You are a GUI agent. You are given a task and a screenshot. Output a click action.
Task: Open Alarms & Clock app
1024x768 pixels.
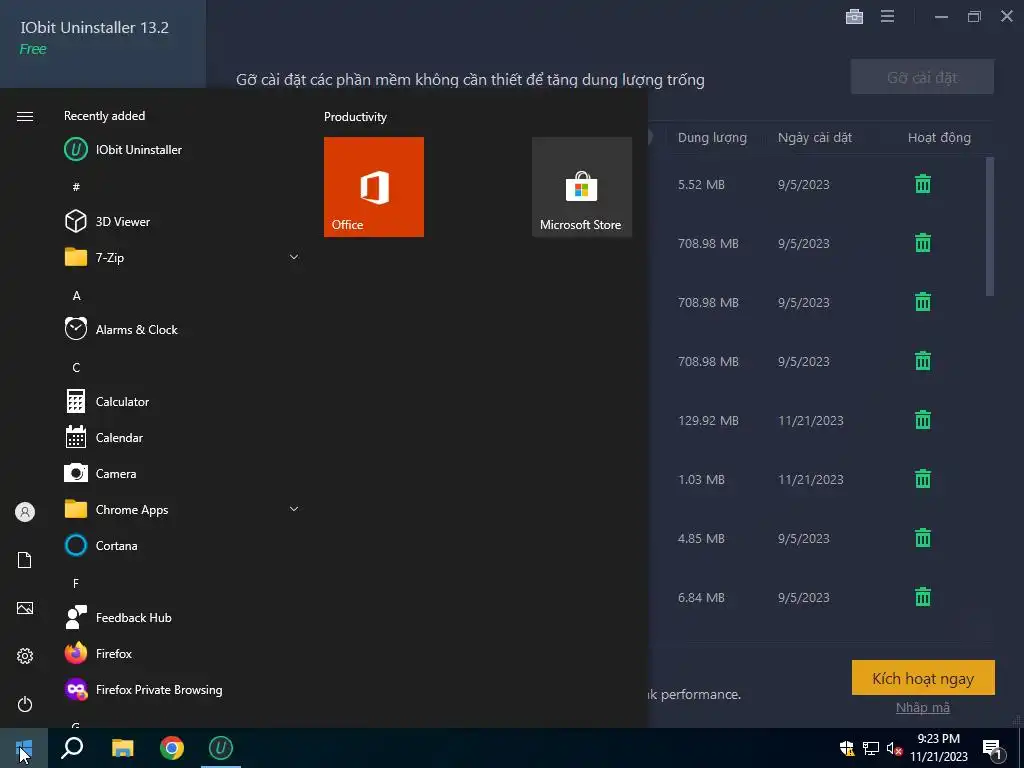pos(181,330)
